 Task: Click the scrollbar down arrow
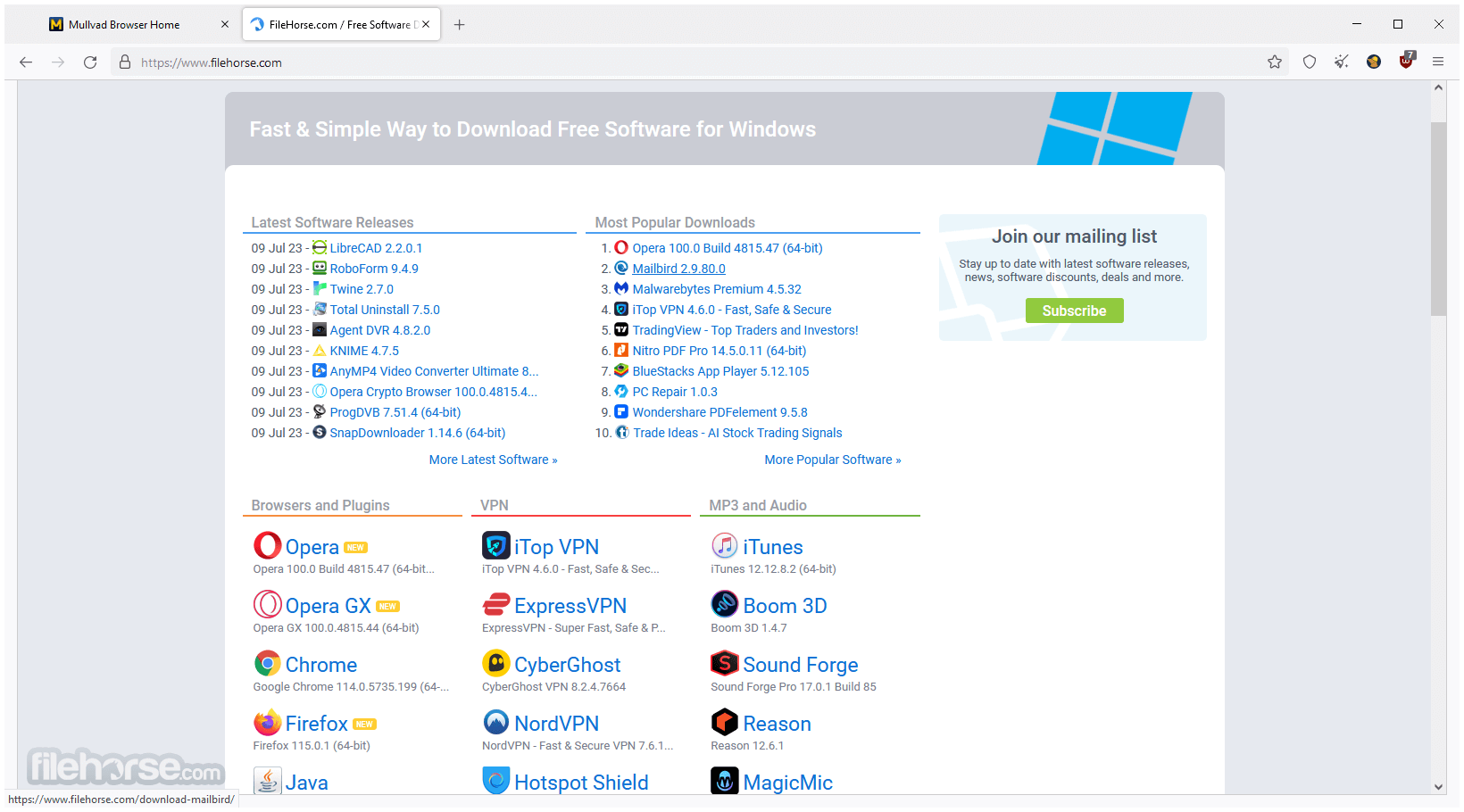(1438, 787)
